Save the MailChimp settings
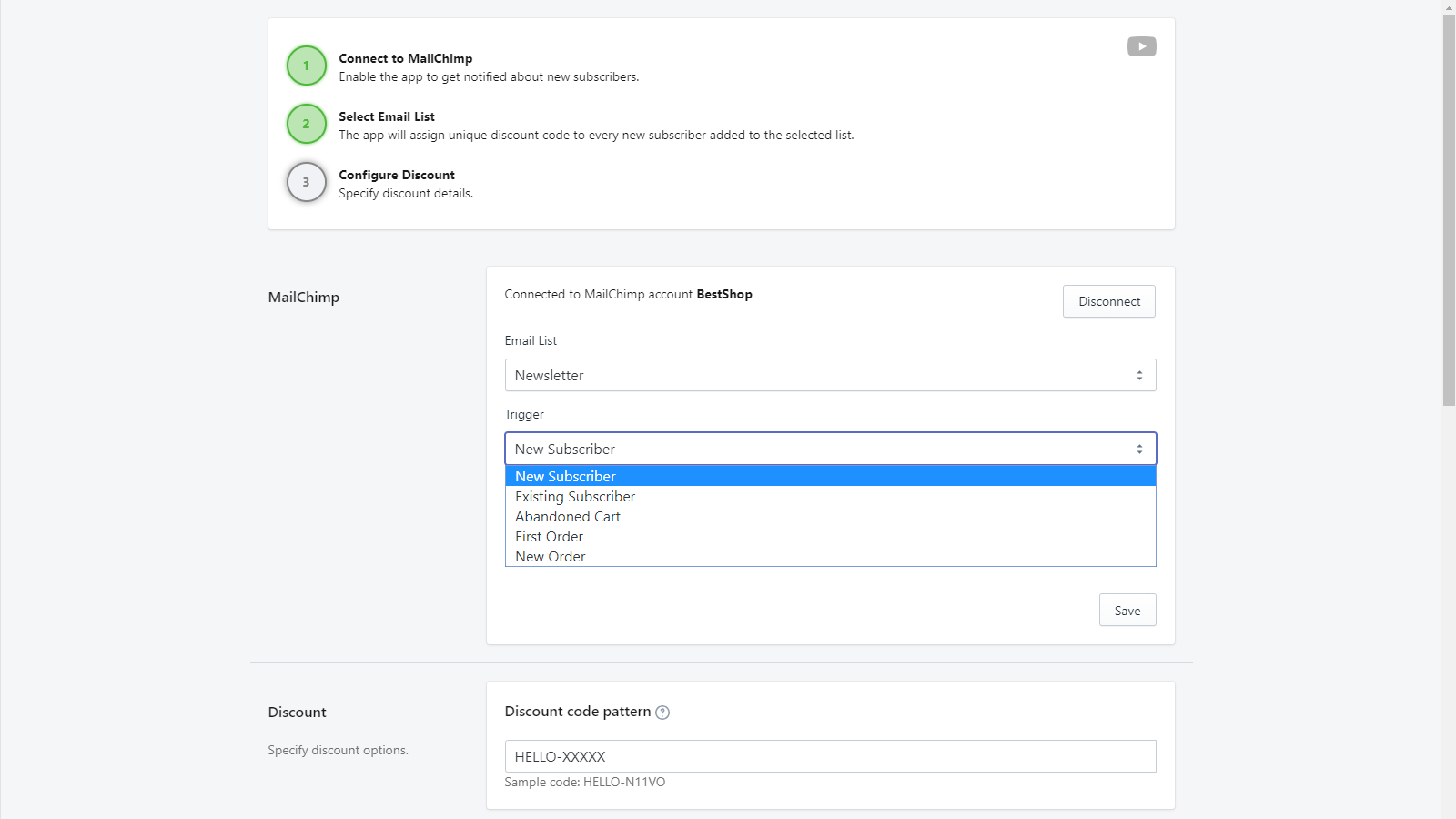Image resolution: width=1456 pixels, height=819 pixels. click(1127, 611)
